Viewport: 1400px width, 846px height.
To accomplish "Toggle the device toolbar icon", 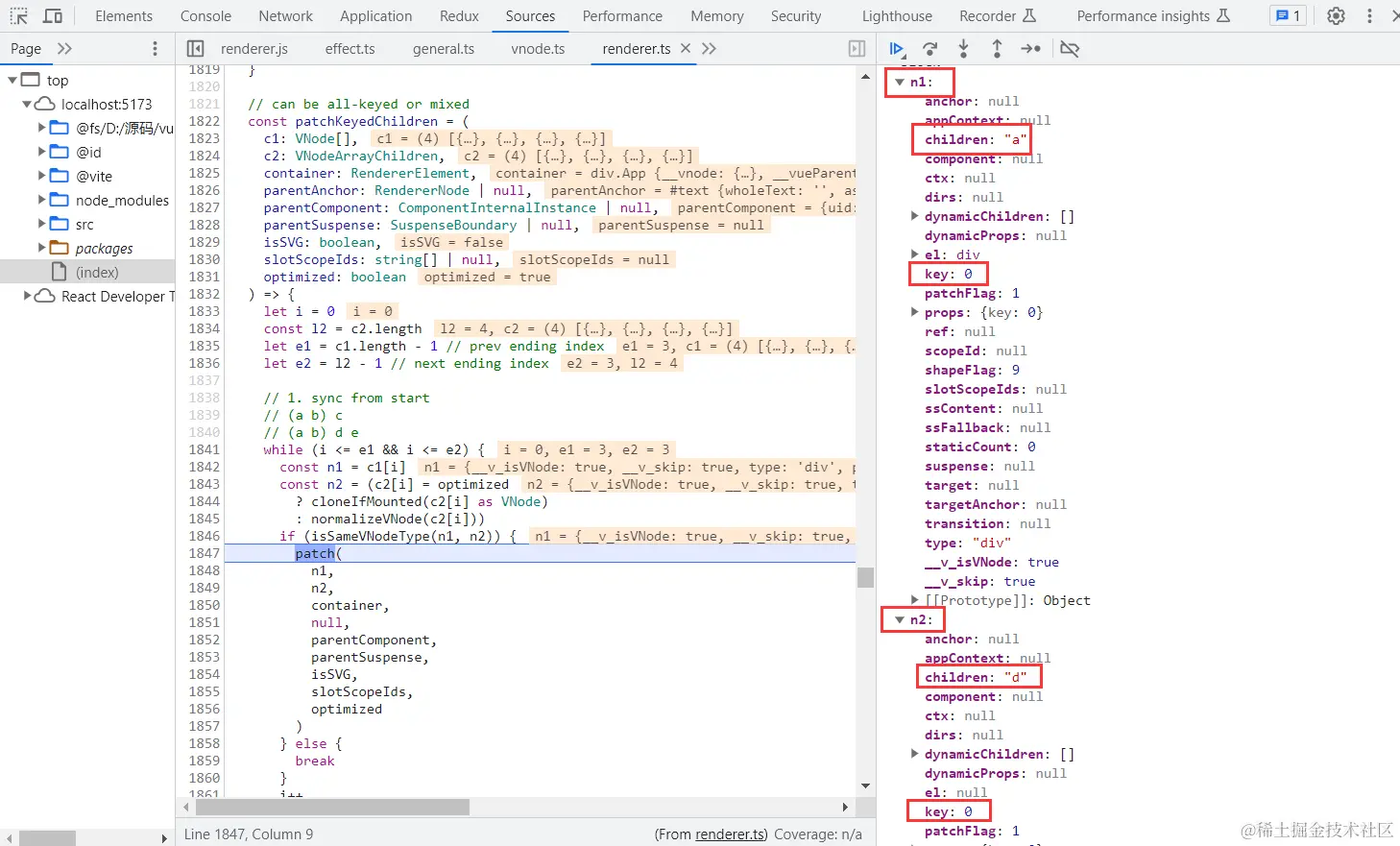I will [x=53, y=16].
